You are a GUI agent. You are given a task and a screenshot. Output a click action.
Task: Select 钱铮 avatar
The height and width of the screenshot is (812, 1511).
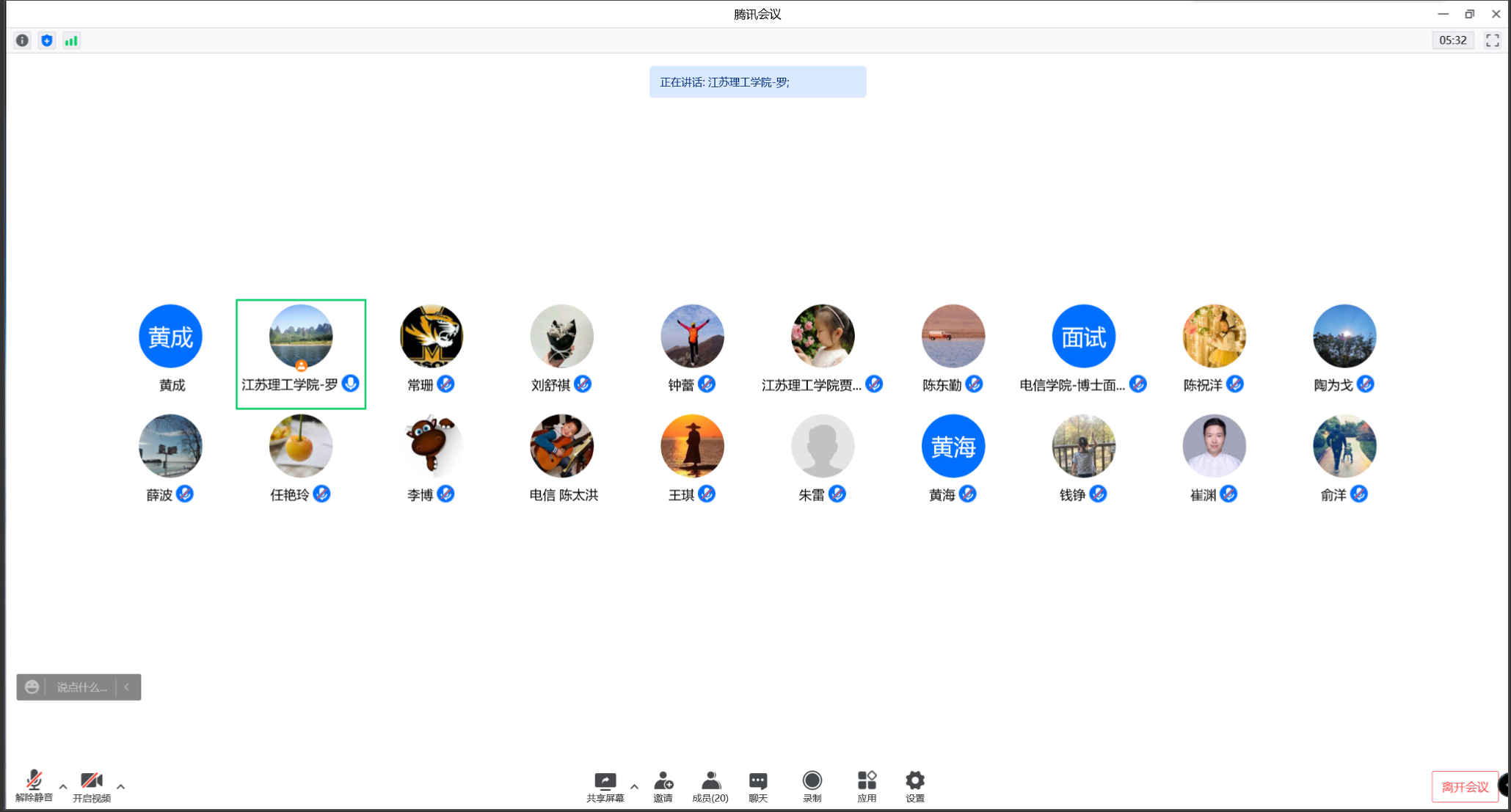coord(1084,446)
